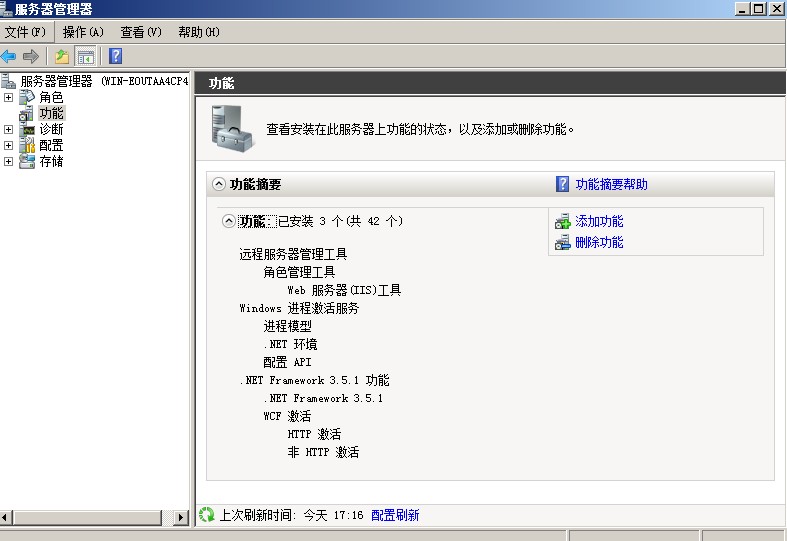Viewport: 787px width, 541px height.
Task: Click the 角色 node icon in tree
Action: coord(27,97)
